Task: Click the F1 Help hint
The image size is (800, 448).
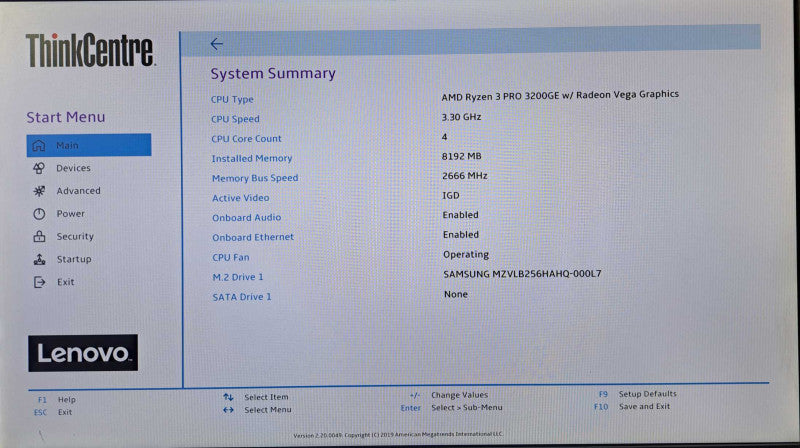Action: 57,400
